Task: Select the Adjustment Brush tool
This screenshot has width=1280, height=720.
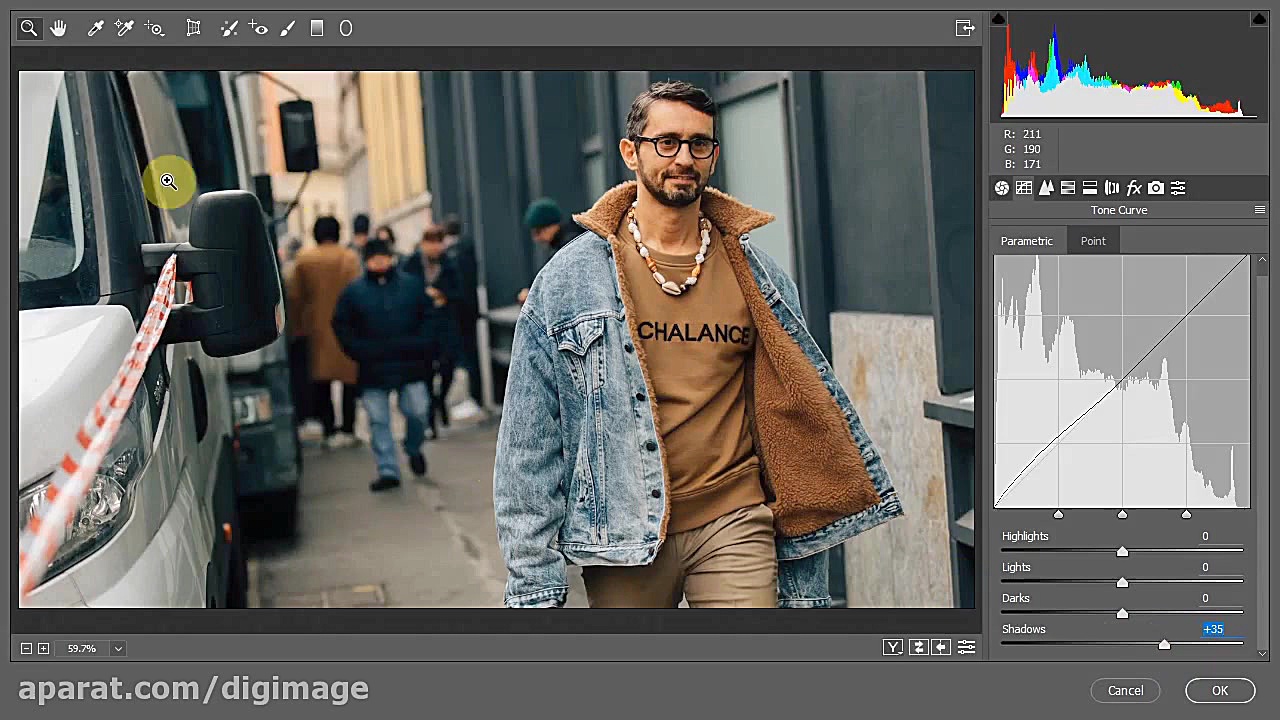Action: click(x=288, y=29)
